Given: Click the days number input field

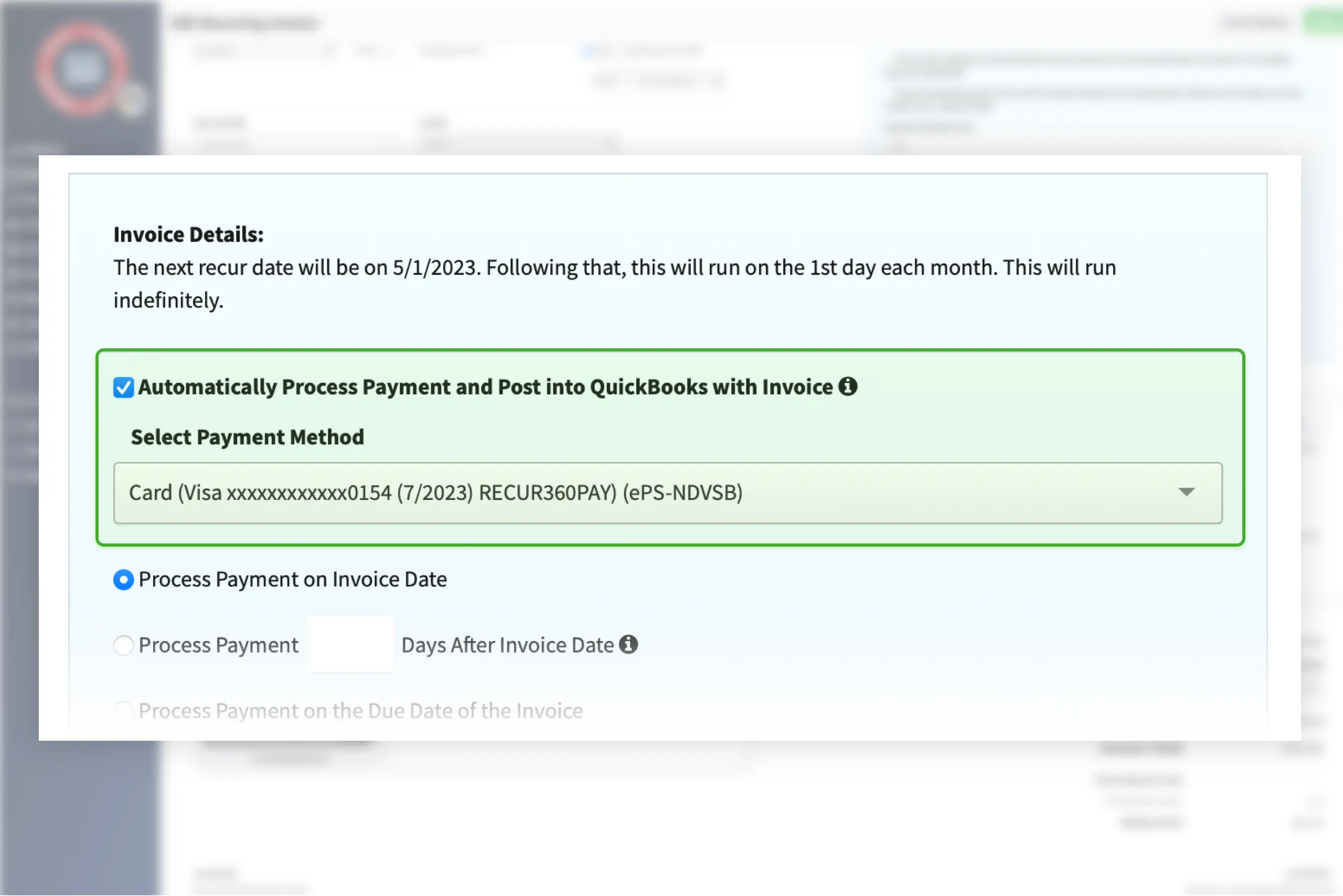Looking at the screenshot, I should point(350,645).
